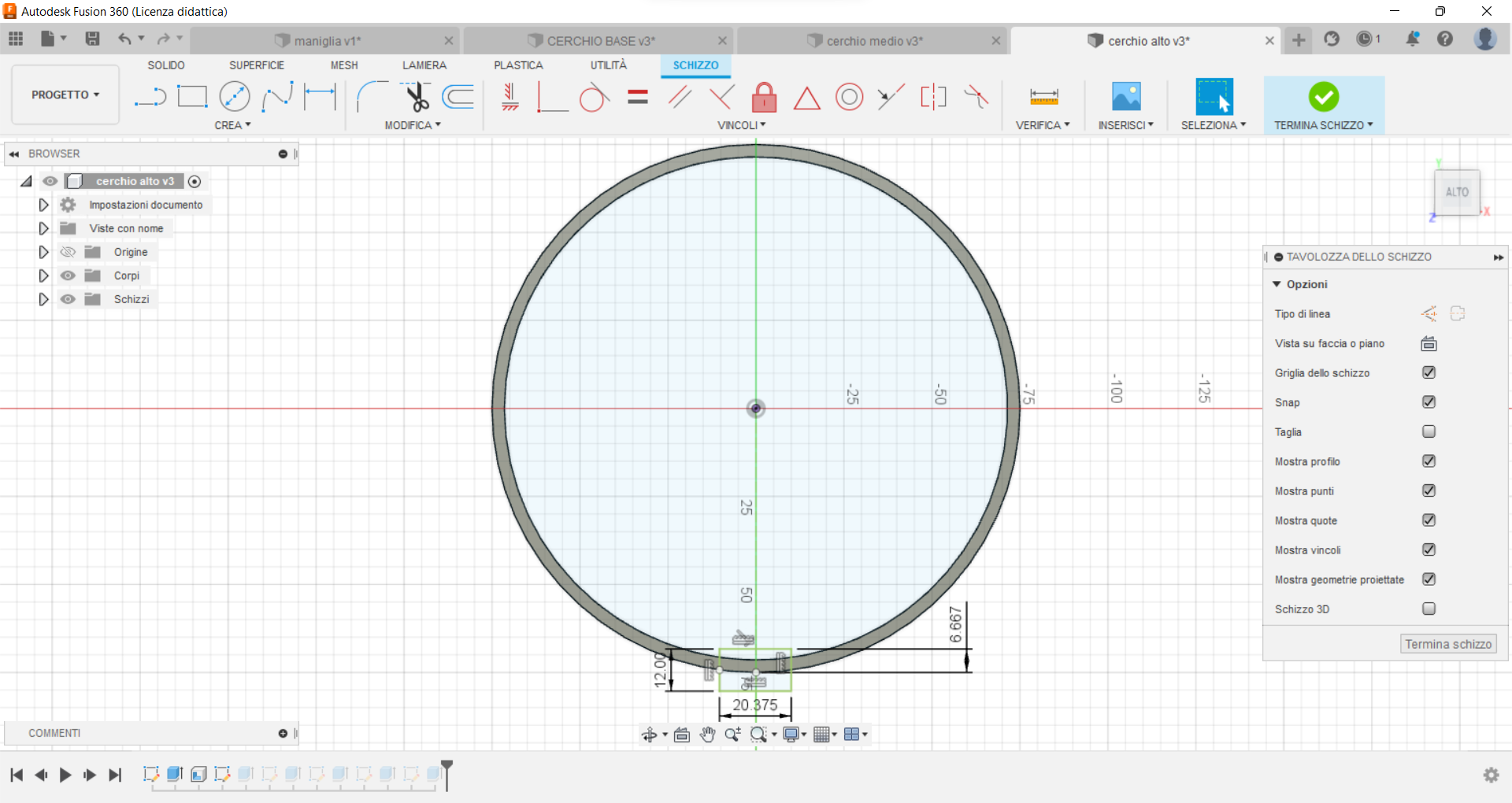Select the Line sketch tool
1512x803 pixels.
coord(150,96)
